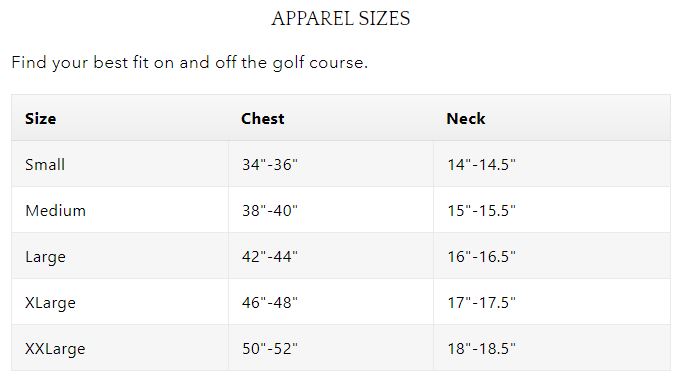This screenshot has height=380, width=682.
Task: Click the APPAREL SIZES heading
Action: tap(341, 19)
